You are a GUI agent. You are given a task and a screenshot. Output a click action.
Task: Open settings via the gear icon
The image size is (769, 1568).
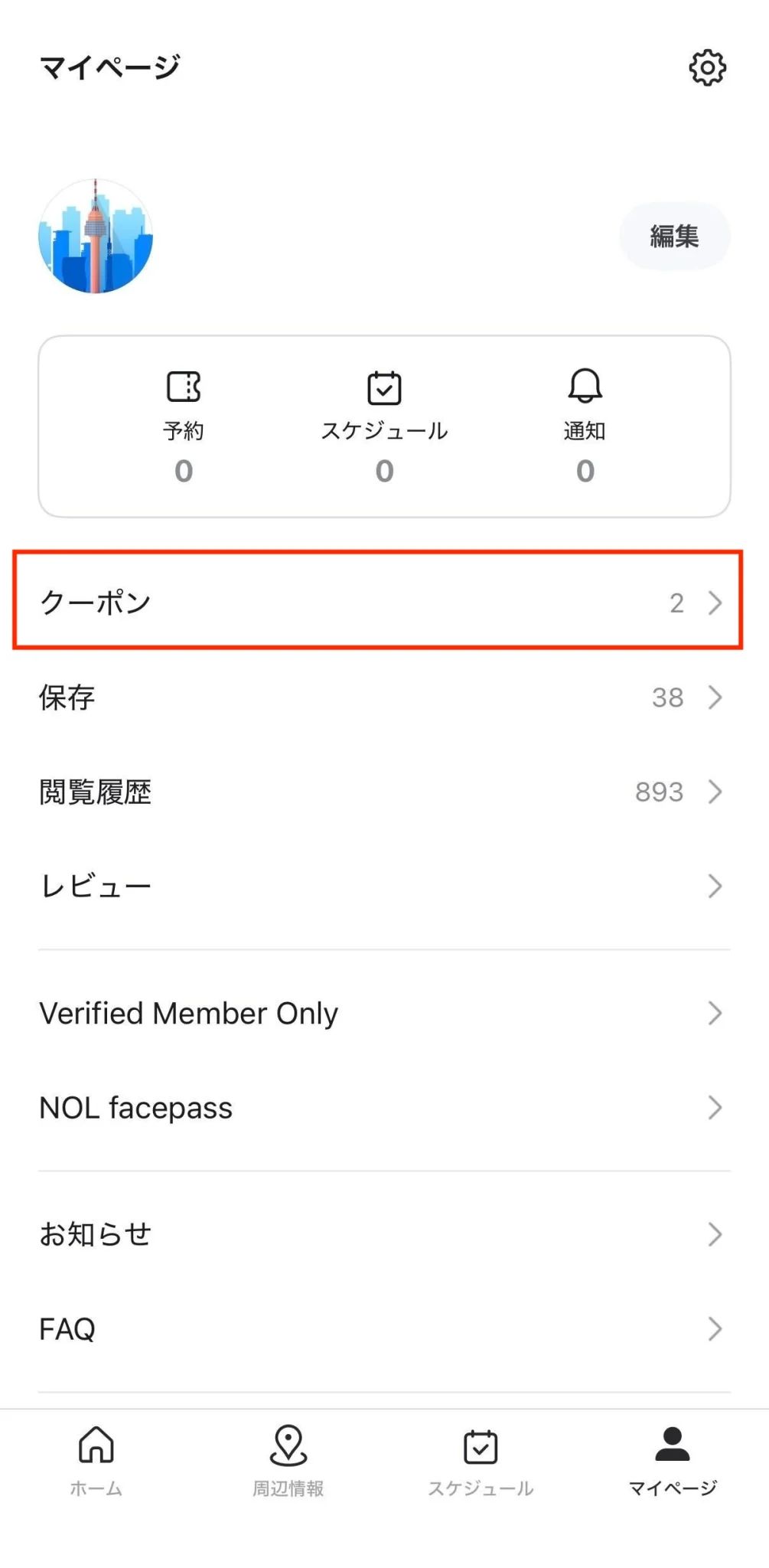(707, 68)
